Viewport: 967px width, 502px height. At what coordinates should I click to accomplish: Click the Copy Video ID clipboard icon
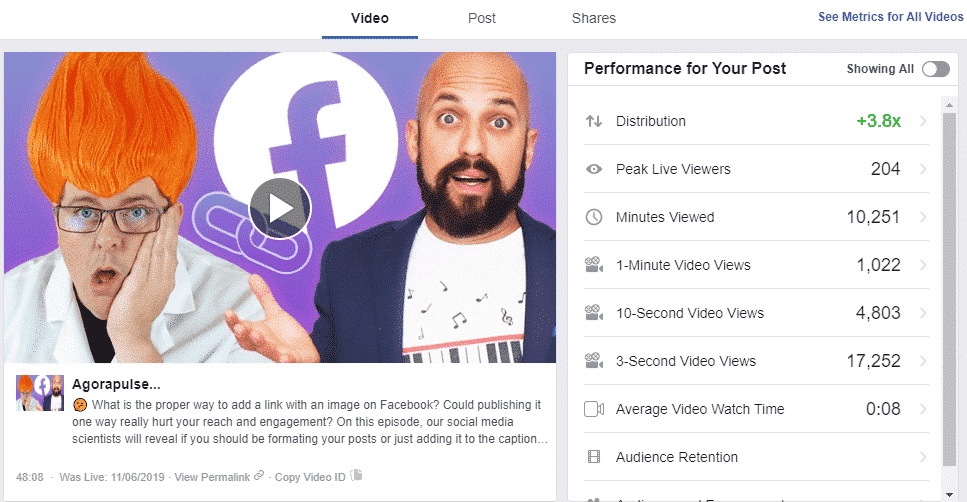click(356, 475)
